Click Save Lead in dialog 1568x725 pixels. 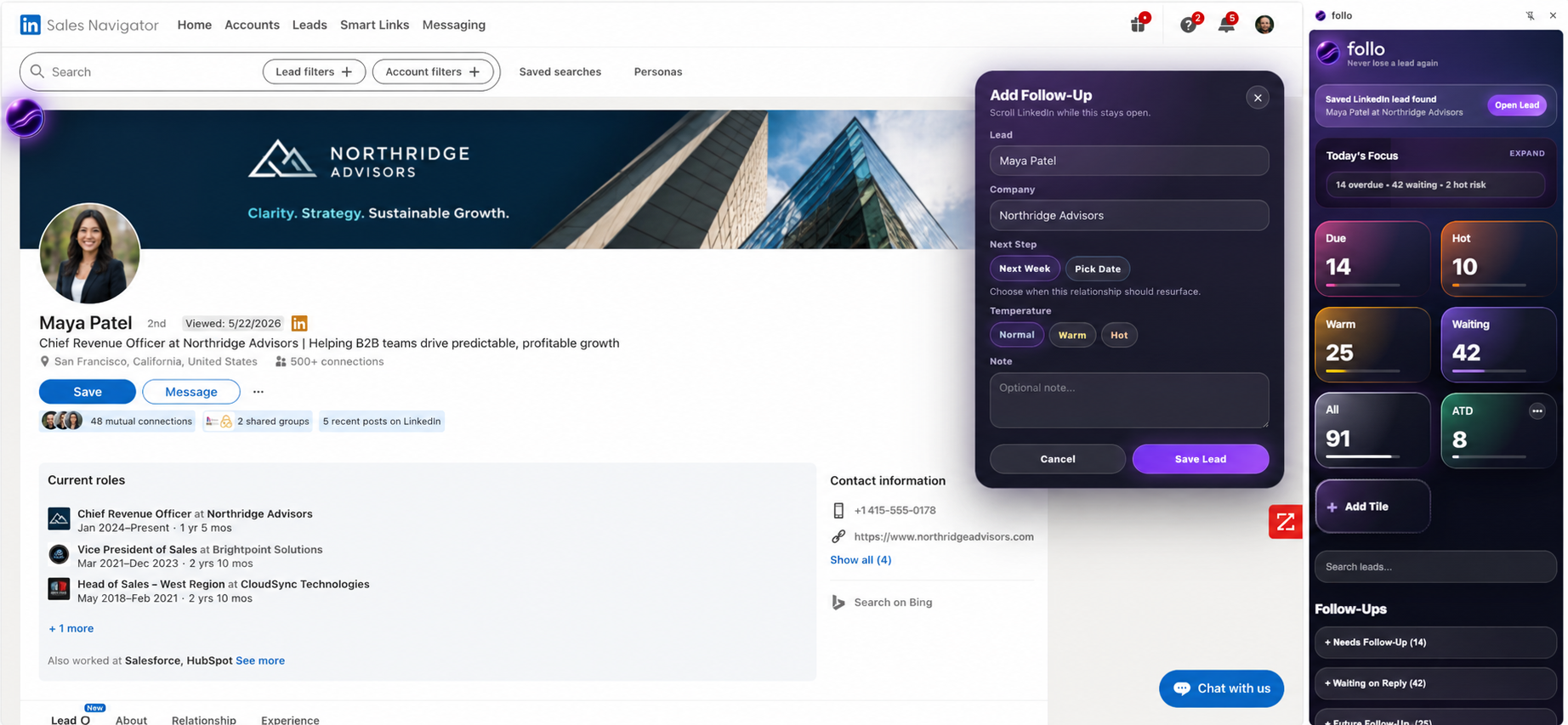point(1201,459)
